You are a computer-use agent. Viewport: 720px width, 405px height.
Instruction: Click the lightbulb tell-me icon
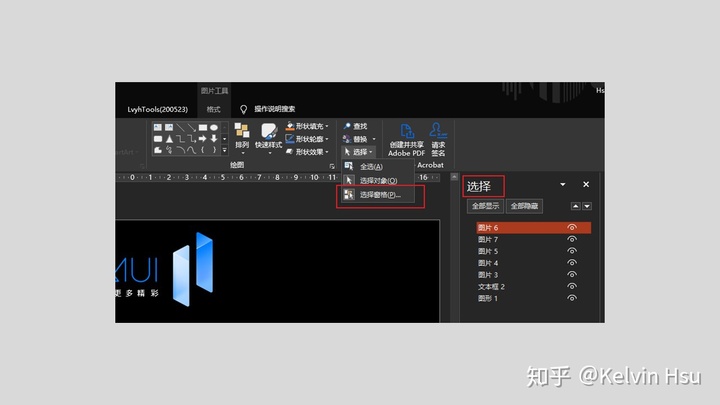point(243,109)
